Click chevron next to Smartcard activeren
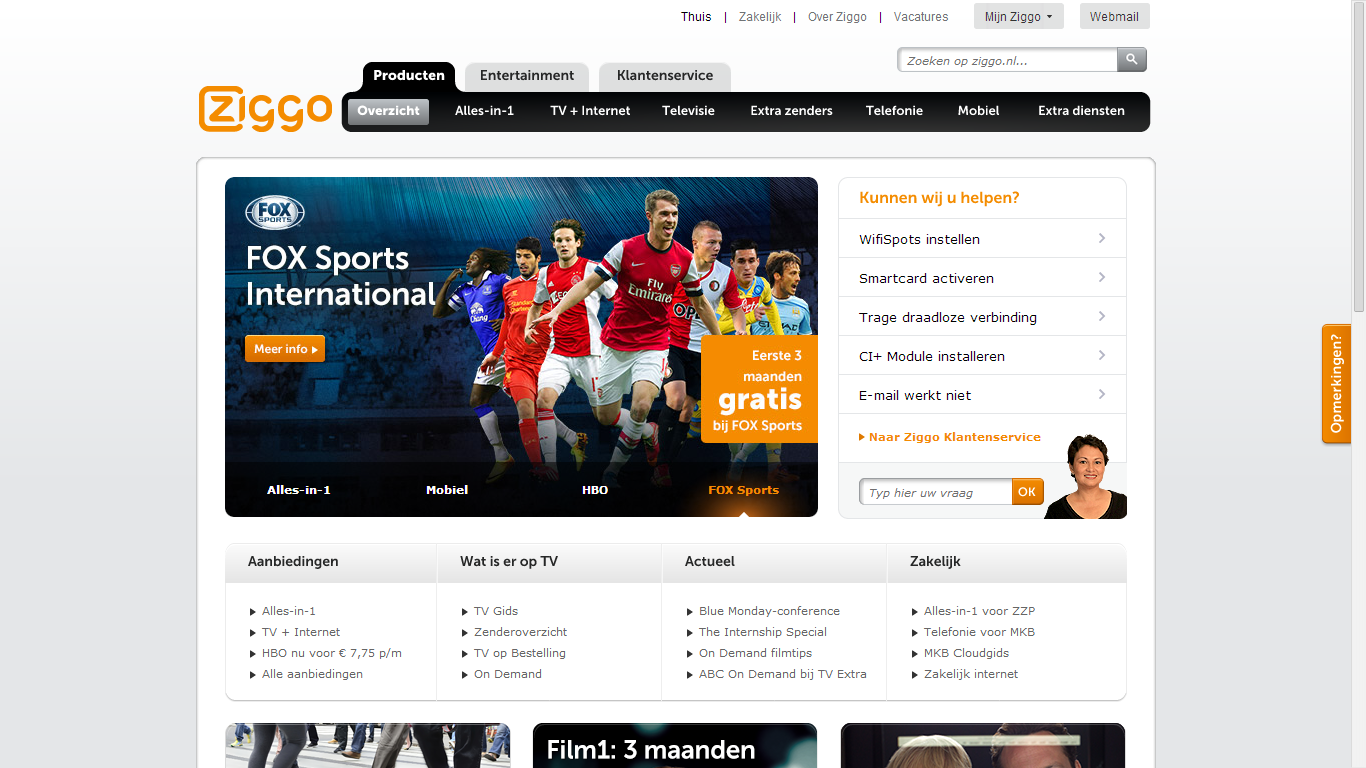The height and width of the screenshot is (768, 1366). [1101, 277]
